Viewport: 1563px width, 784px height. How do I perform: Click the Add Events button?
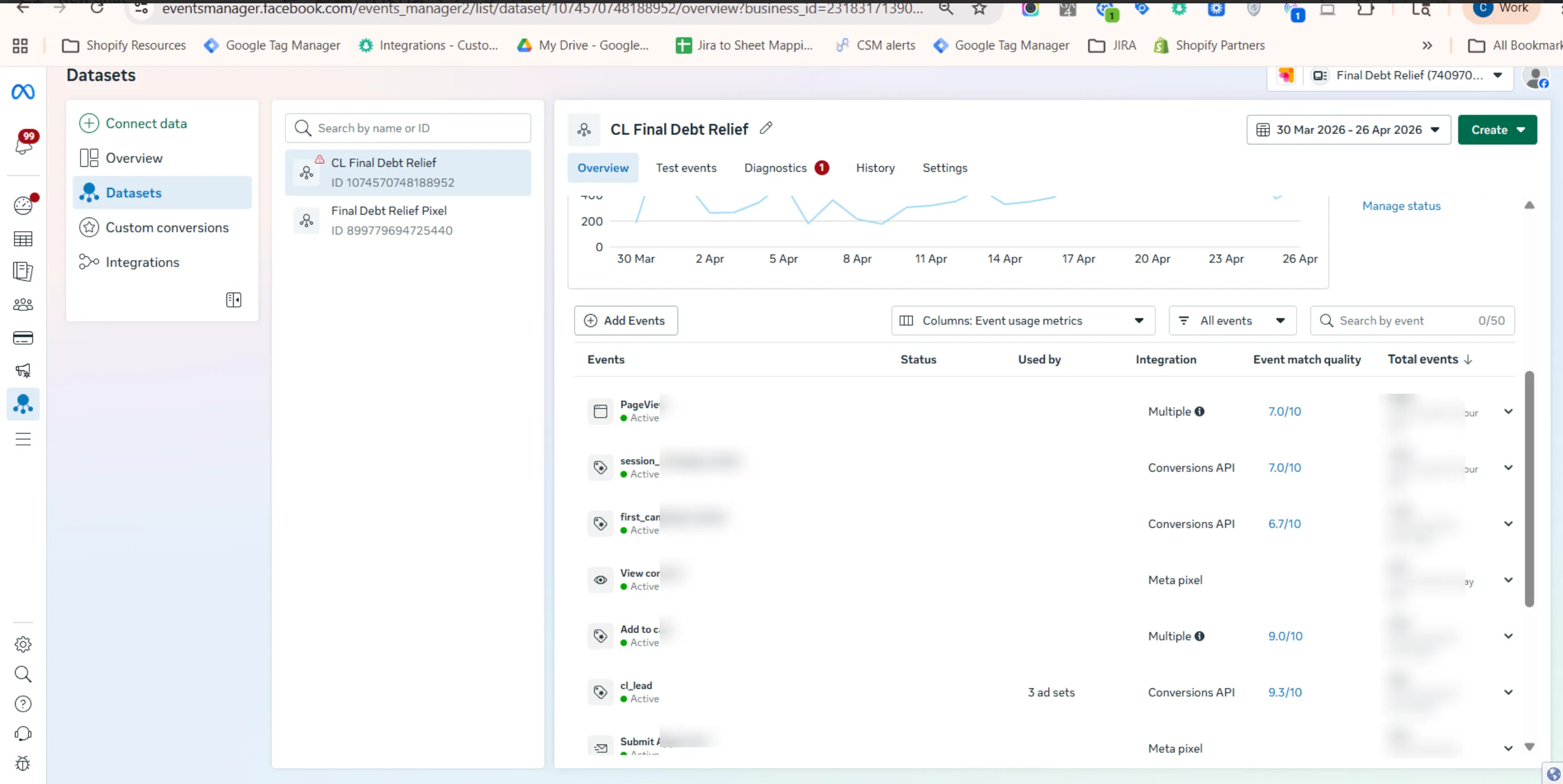[x=626, y=321]
